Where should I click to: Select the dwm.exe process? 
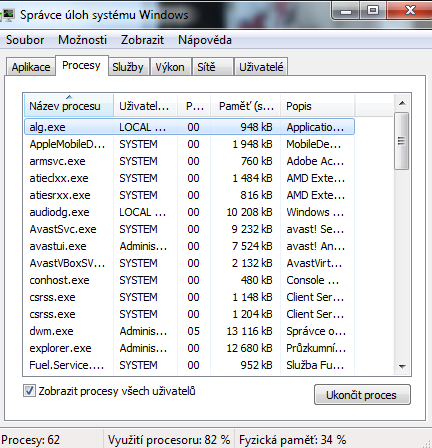pyautogui.click(x=189, y=331)
